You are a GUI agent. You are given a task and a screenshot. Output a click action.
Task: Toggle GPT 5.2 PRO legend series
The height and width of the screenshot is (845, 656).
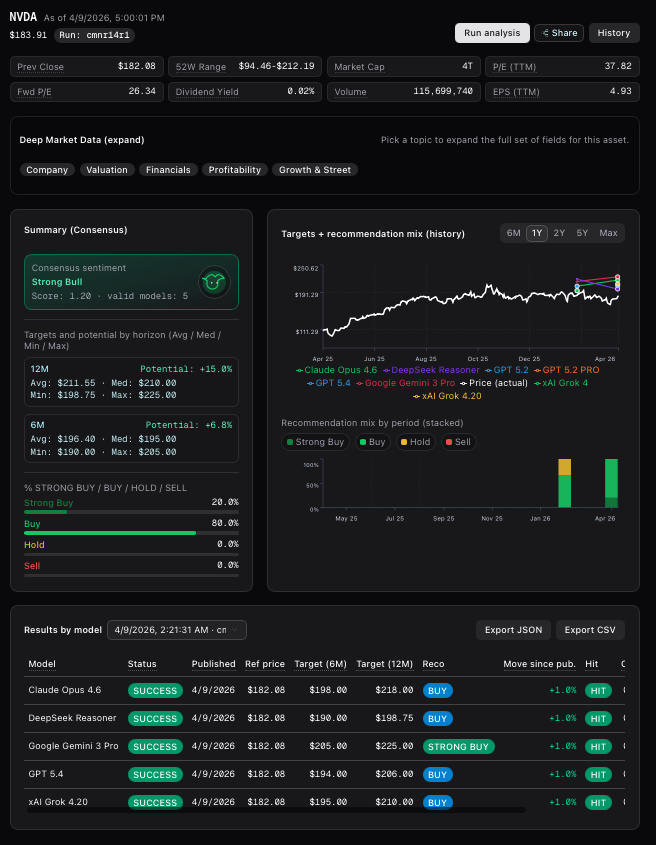pos(567,370)
